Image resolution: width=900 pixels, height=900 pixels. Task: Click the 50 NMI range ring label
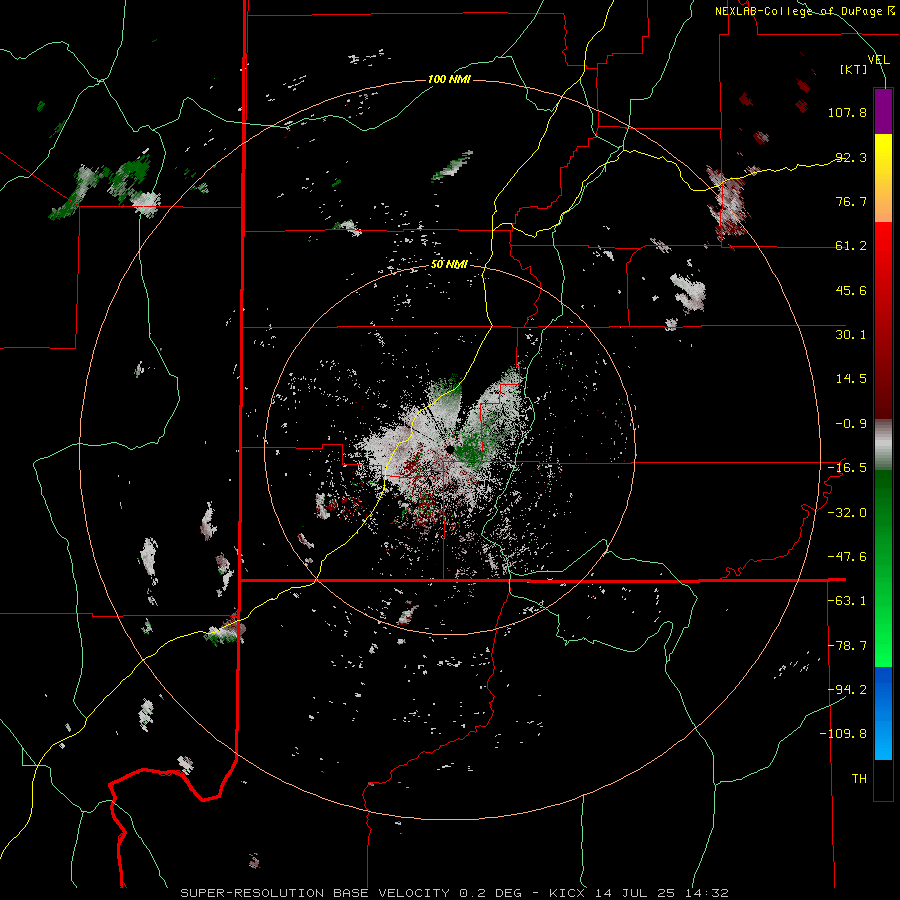tap(449, 265)
